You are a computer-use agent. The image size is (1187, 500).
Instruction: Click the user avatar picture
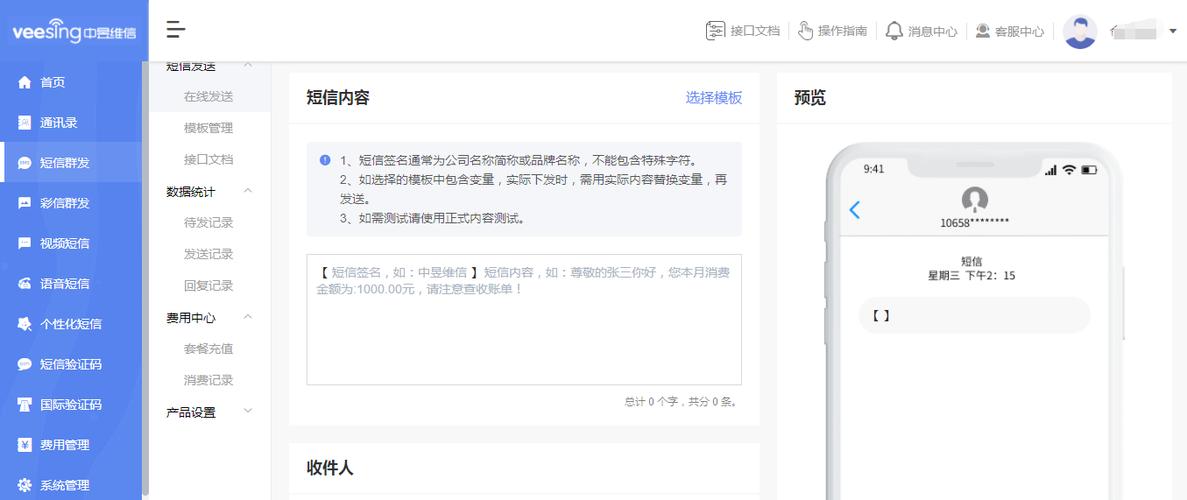[1080, 31]
